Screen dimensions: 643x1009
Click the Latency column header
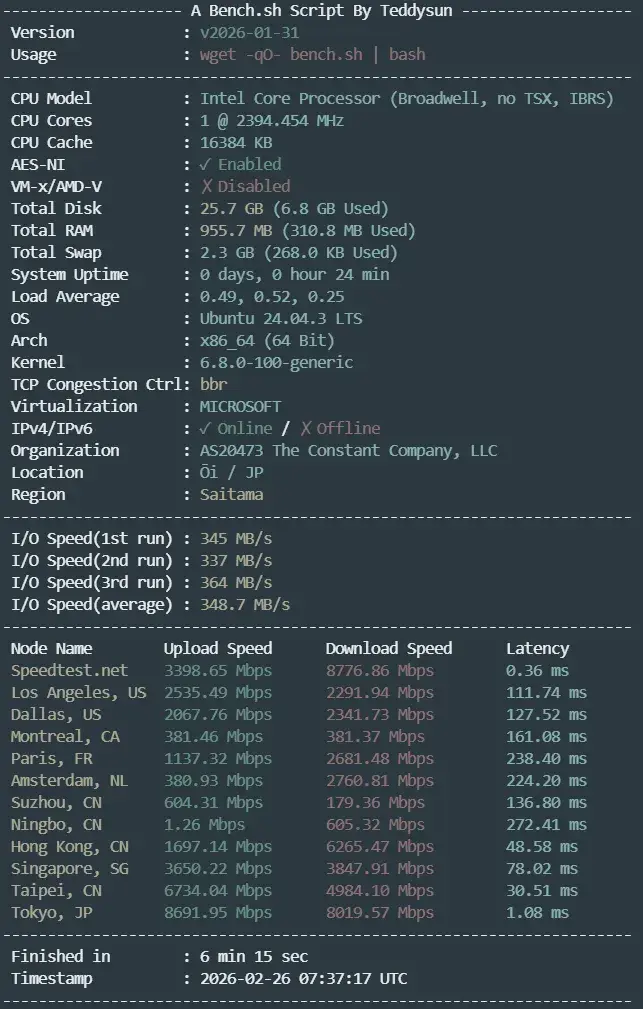(537, 648)
